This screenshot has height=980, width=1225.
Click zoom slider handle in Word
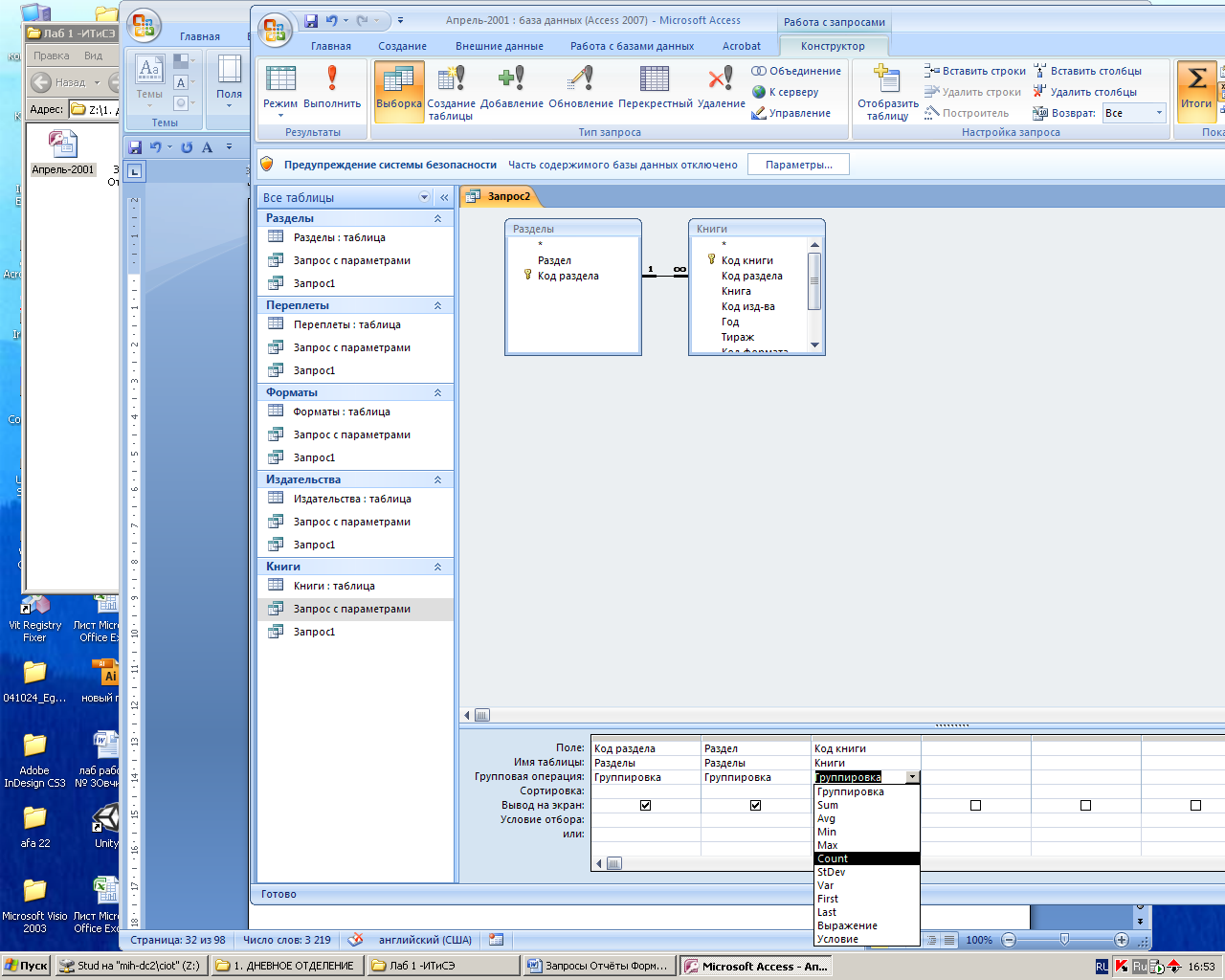click(x=1064, y=940)
